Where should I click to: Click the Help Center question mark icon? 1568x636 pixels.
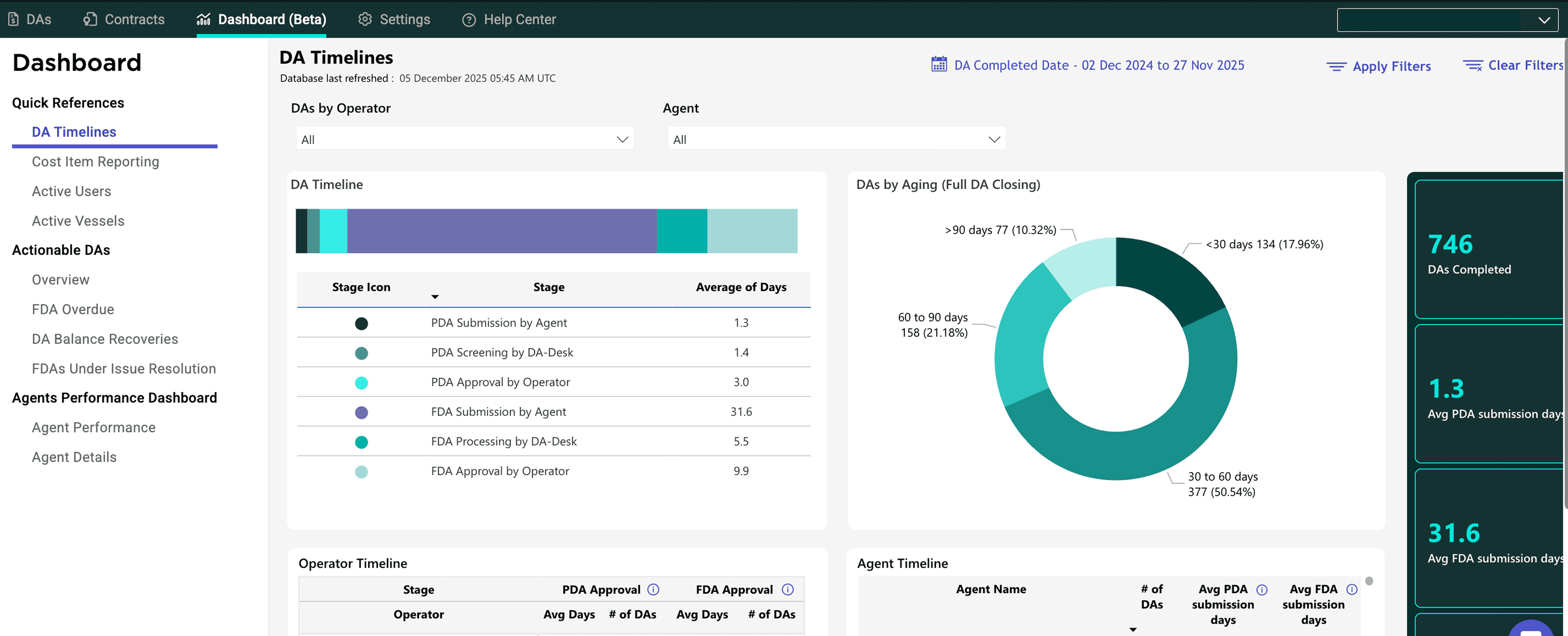pyautogui.click(x=469, y=19)
